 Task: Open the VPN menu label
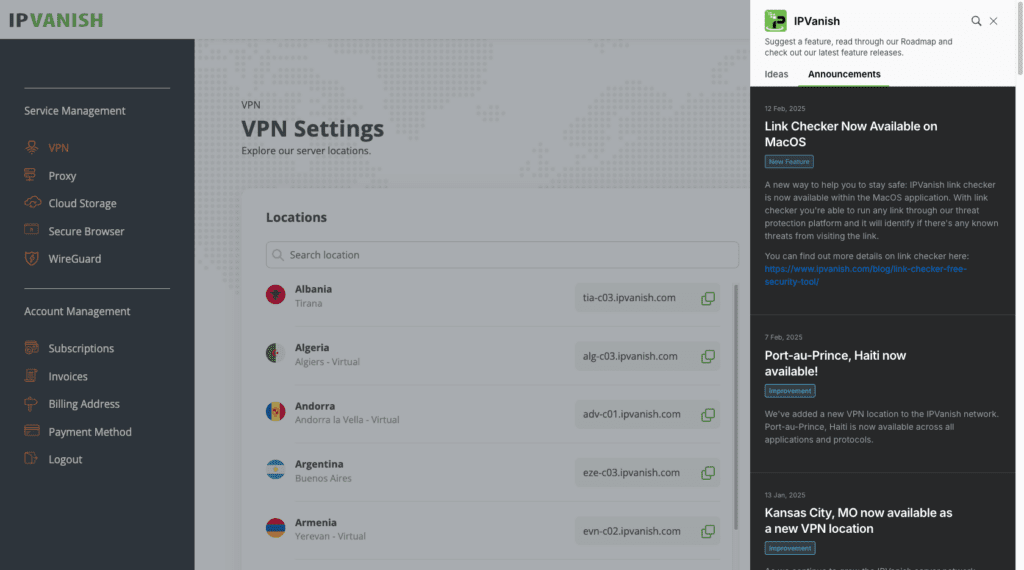[58, 148]
